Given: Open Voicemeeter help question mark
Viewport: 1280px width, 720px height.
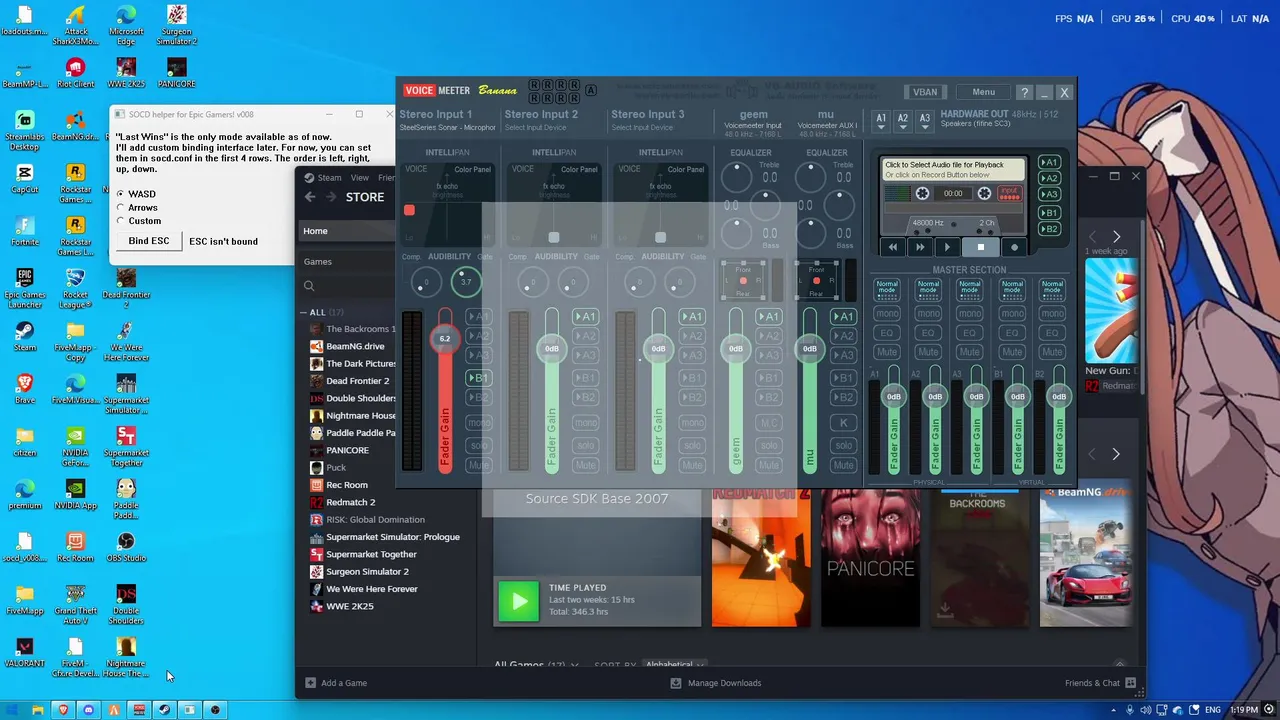Looking at the screenshot, I should [1024, 92].
